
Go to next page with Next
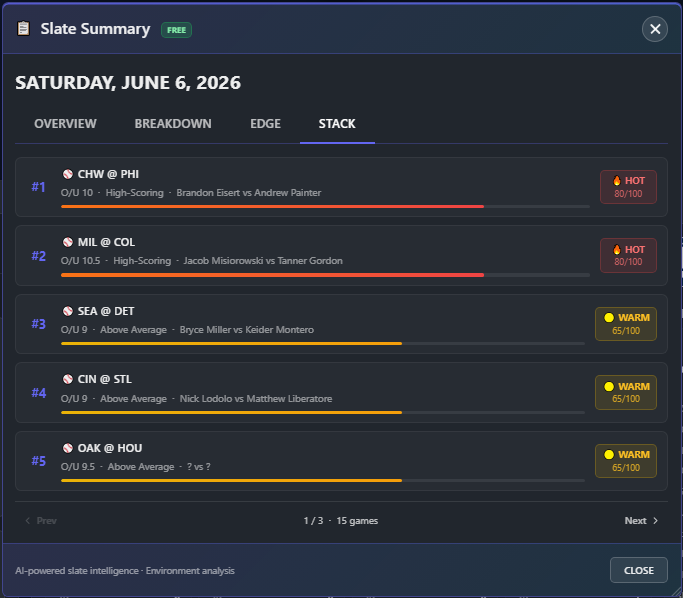tap(641, 520)
